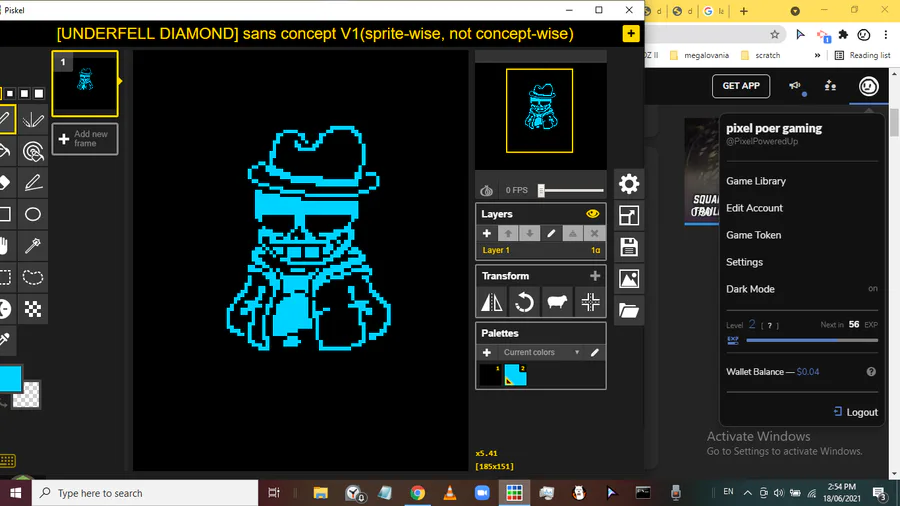900x506 pixels.
Task: Select black palette color 1
Action: tap(490, 375)
